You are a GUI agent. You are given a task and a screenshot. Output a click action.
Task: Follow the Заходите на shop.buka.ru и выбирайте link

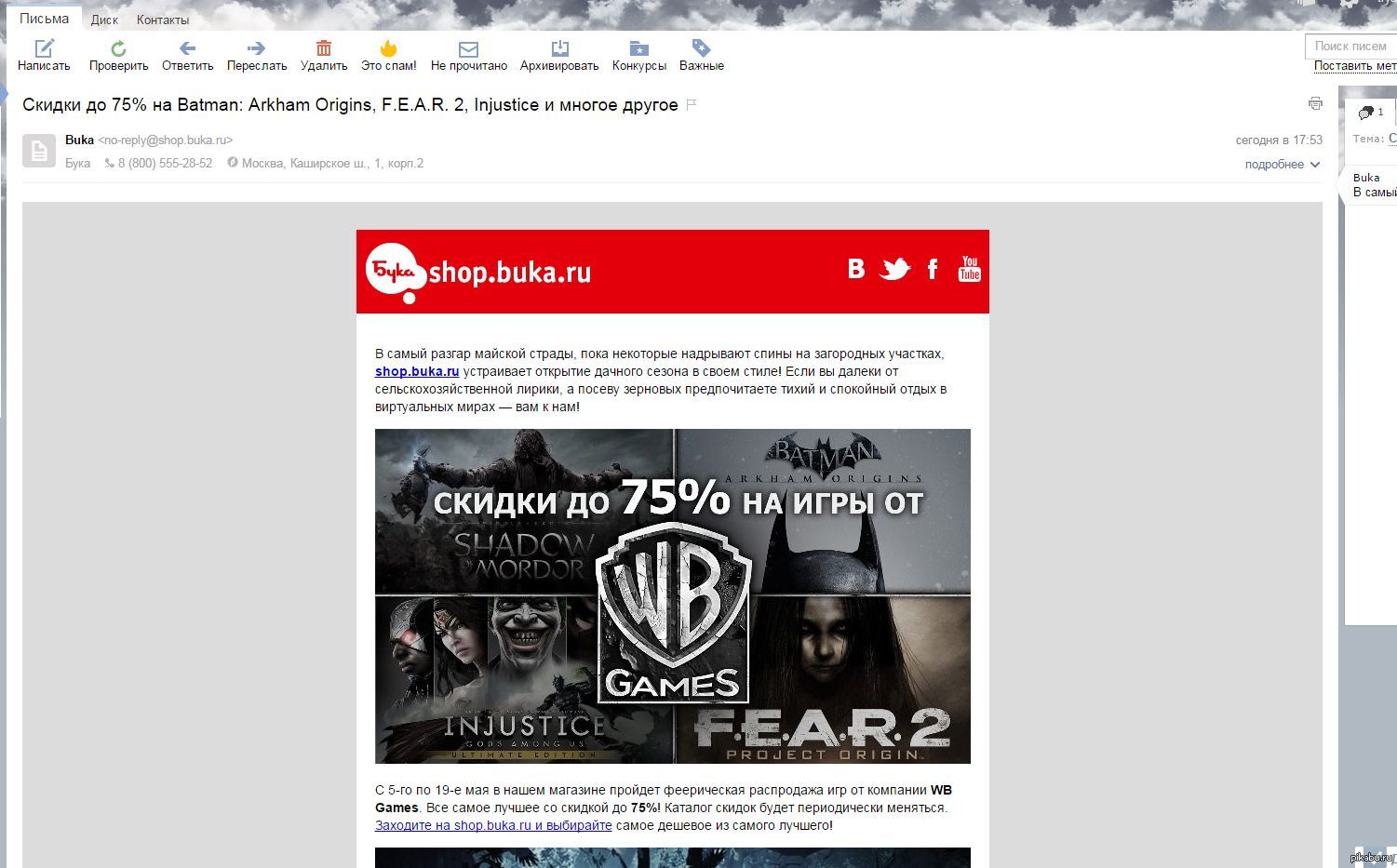493,825
